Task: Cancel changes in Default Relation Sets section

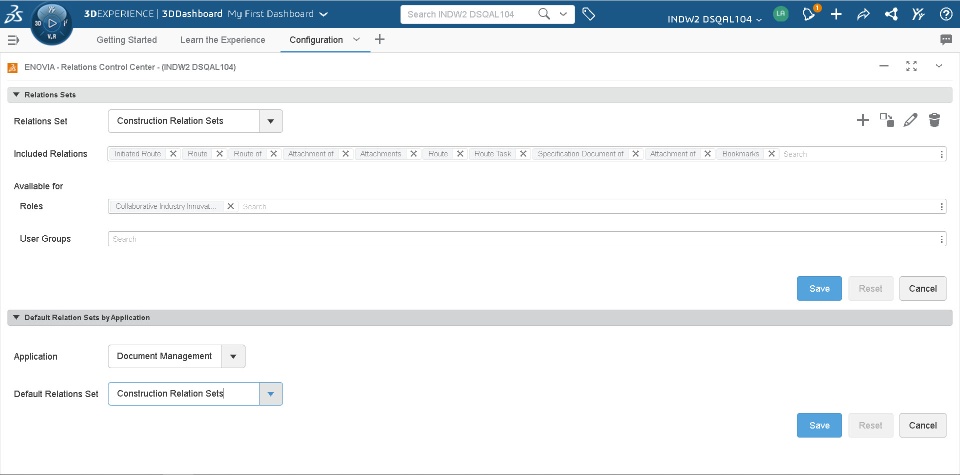Action: tap(923, 425)
